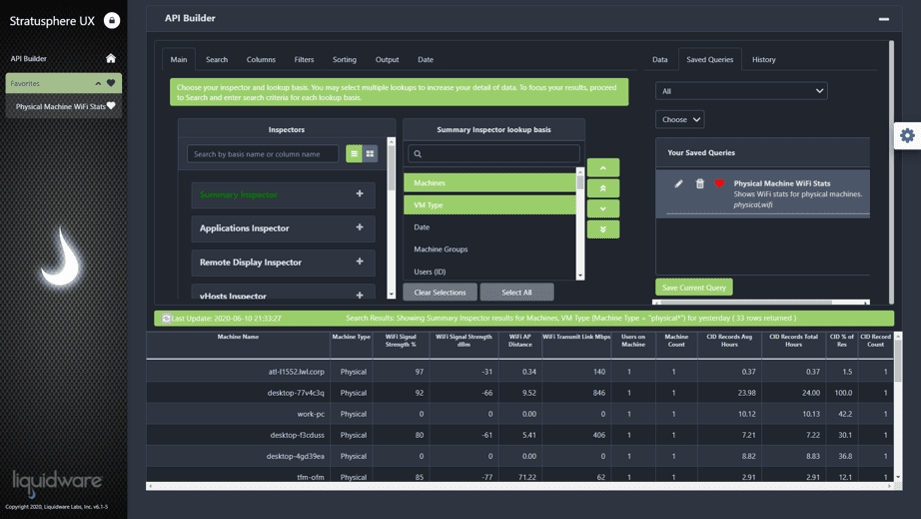Viewport: 921px width, 519px height.
Task: Collapse the Favorites sidebar section
Action: [x=98, y=83]
